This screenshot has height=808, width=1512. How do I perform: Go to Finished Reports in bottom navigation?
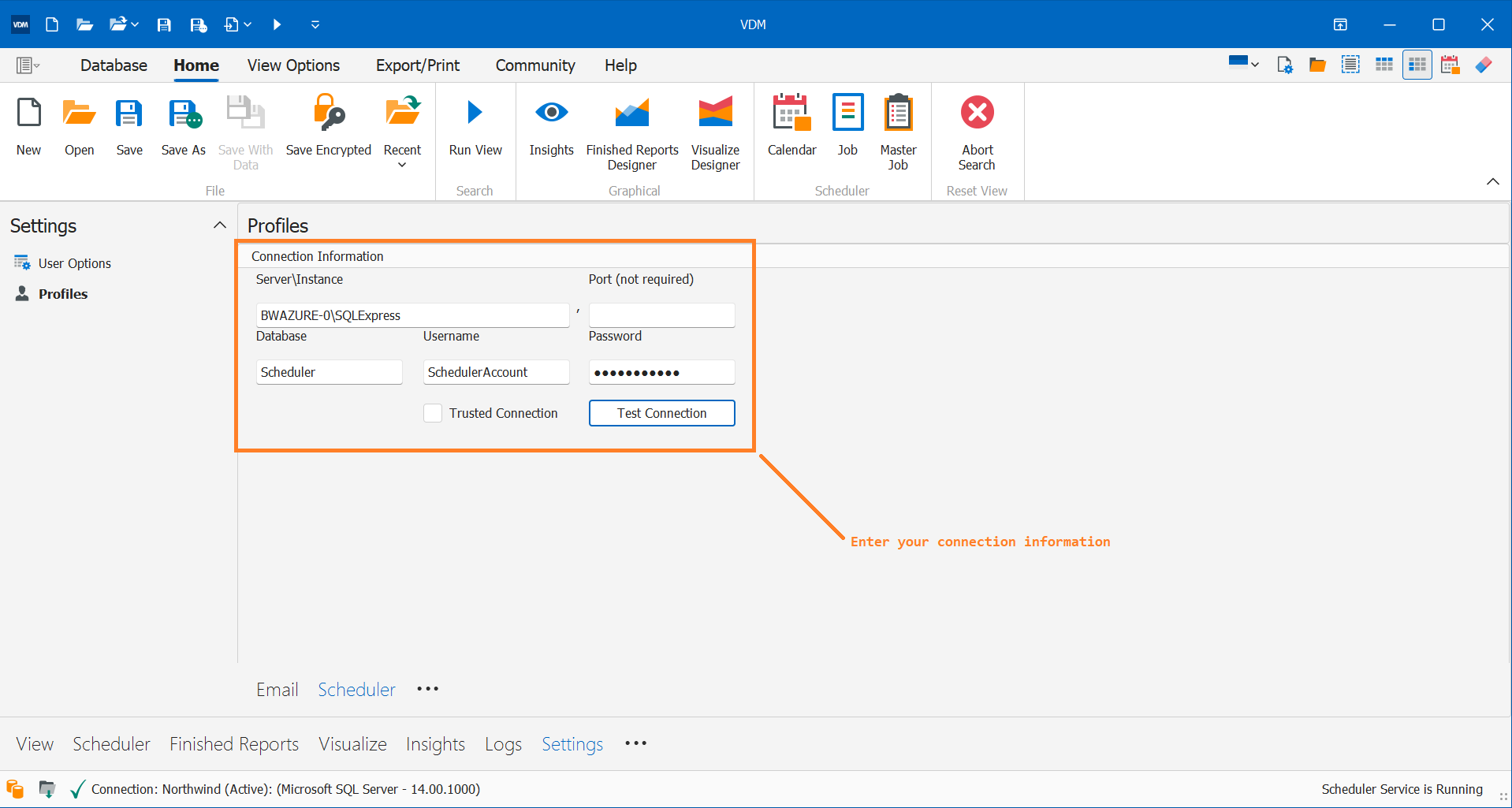(x=234, y=744)
